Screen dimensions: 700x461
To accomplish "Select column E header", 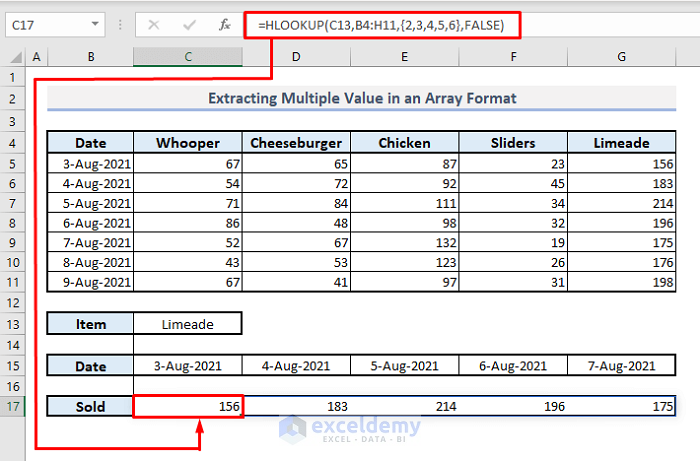I will click(x=404, y=57).
